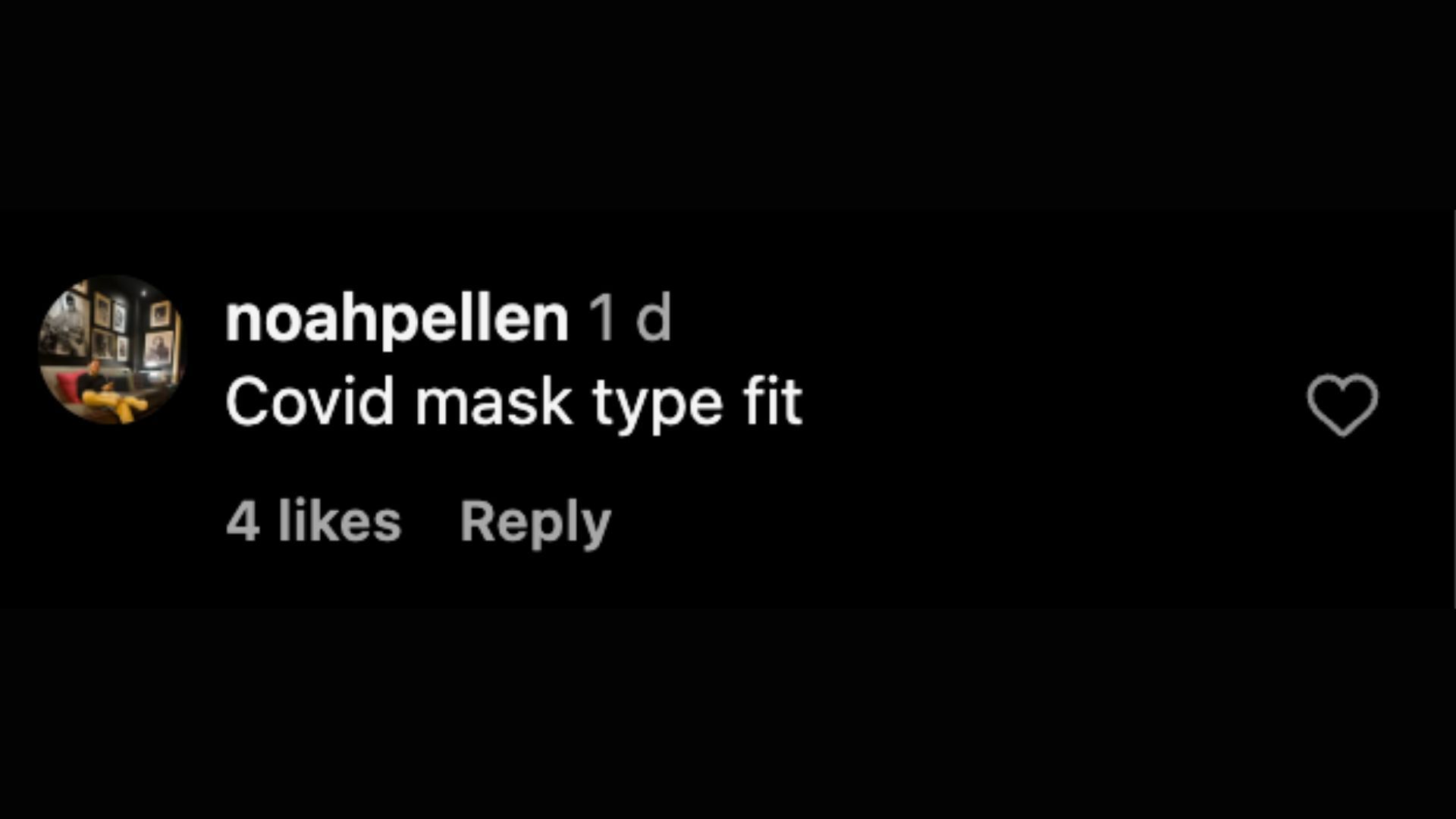Click the "4 likes" count text
Image resolution: width=1456 pixels, height=819 pixels.
pyautogui.click(x=313, y=521)
